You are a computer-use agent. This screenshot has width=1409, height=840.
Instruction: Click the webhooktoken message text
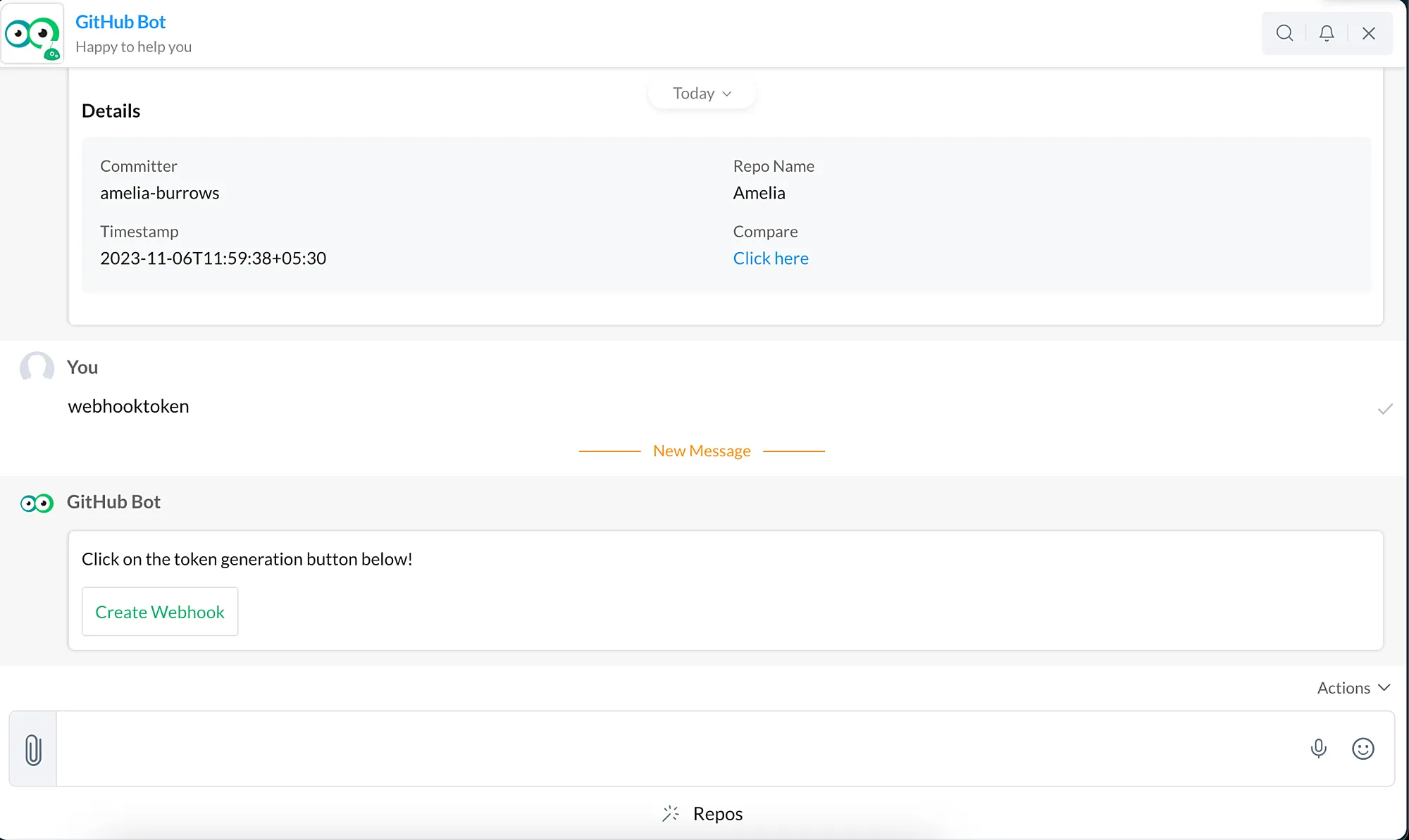point(129,406)
